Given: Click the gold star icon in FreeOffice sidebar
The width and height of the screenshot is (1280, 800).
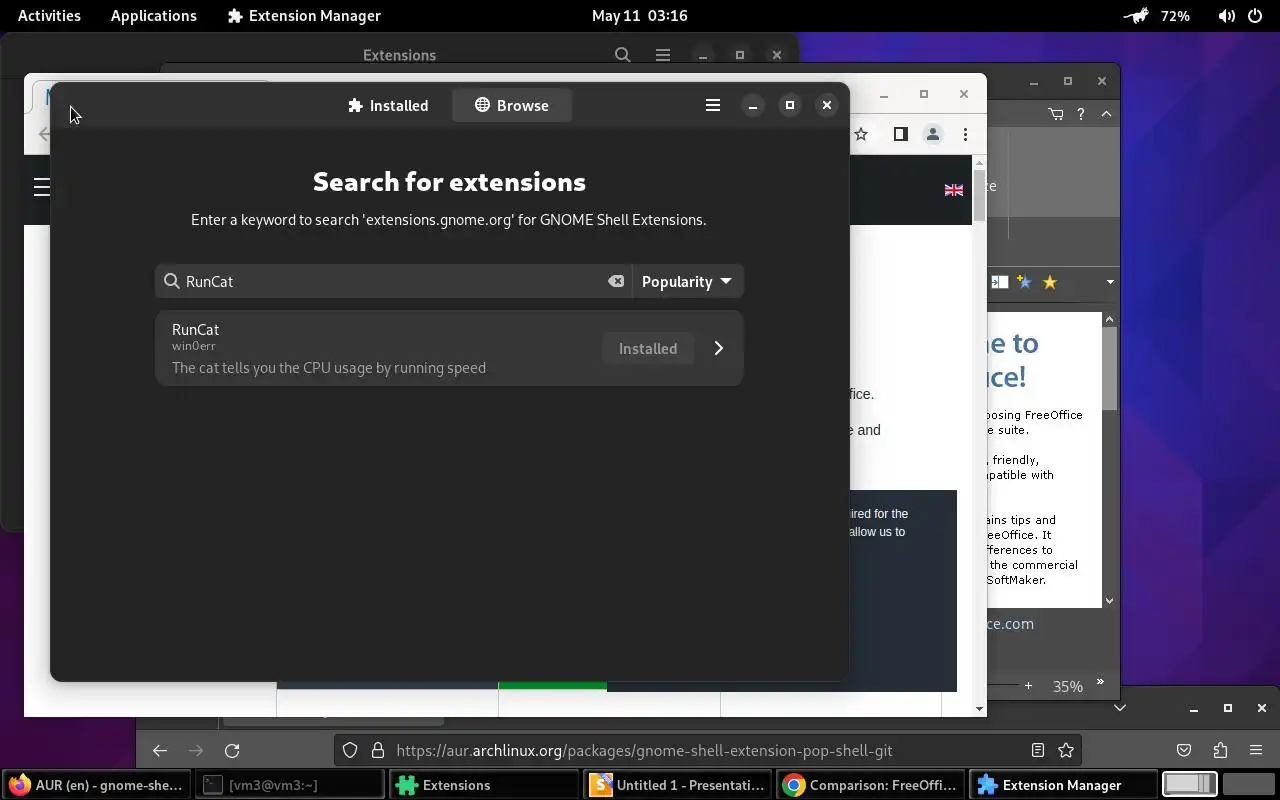Looking at the screenshot, I should (1049, 282).
